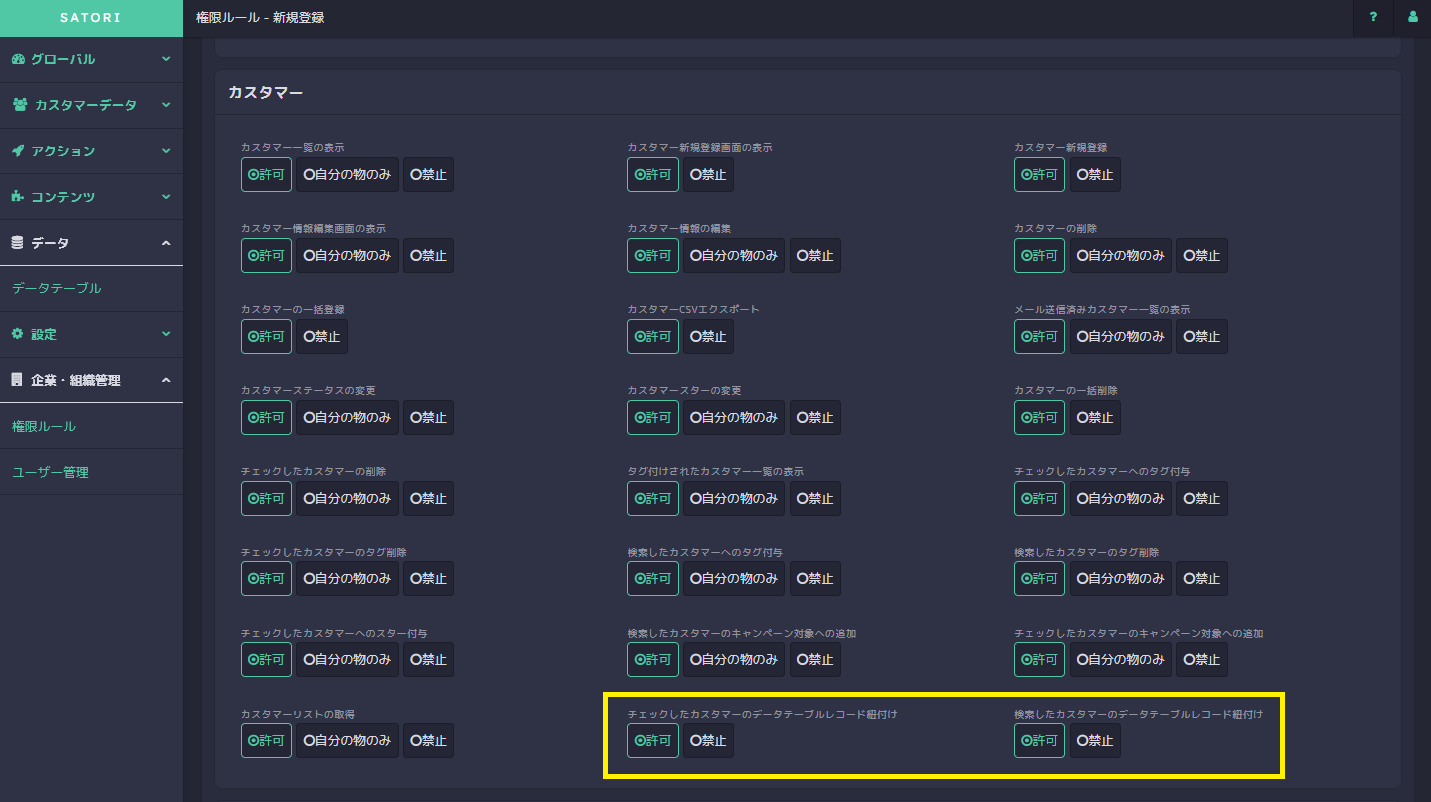
Task: Select 自分の物のみ for カスタマー情報編集画面の表示
Action: 347,255
